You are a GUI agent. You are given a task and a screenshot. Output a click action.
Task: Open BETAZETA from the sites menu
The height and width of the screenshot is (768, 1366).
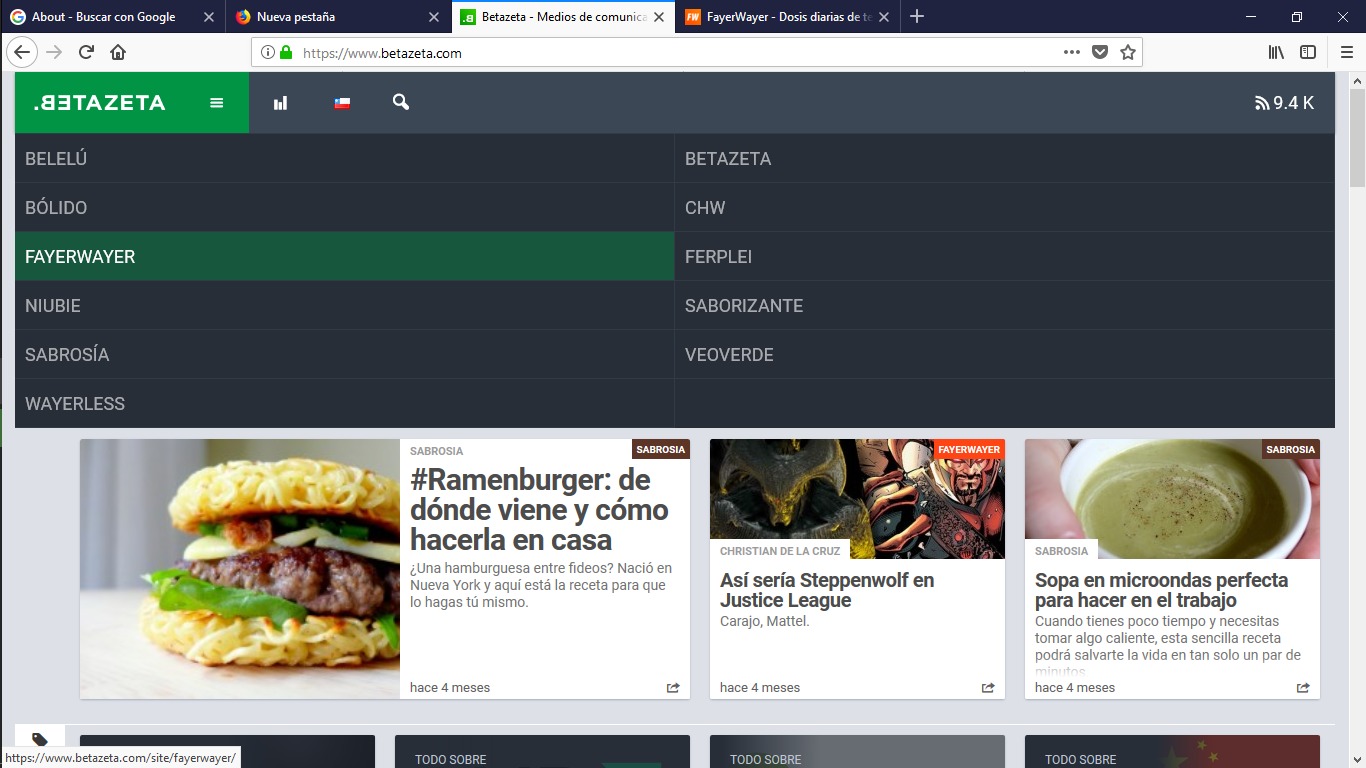tap(1005, 158)
